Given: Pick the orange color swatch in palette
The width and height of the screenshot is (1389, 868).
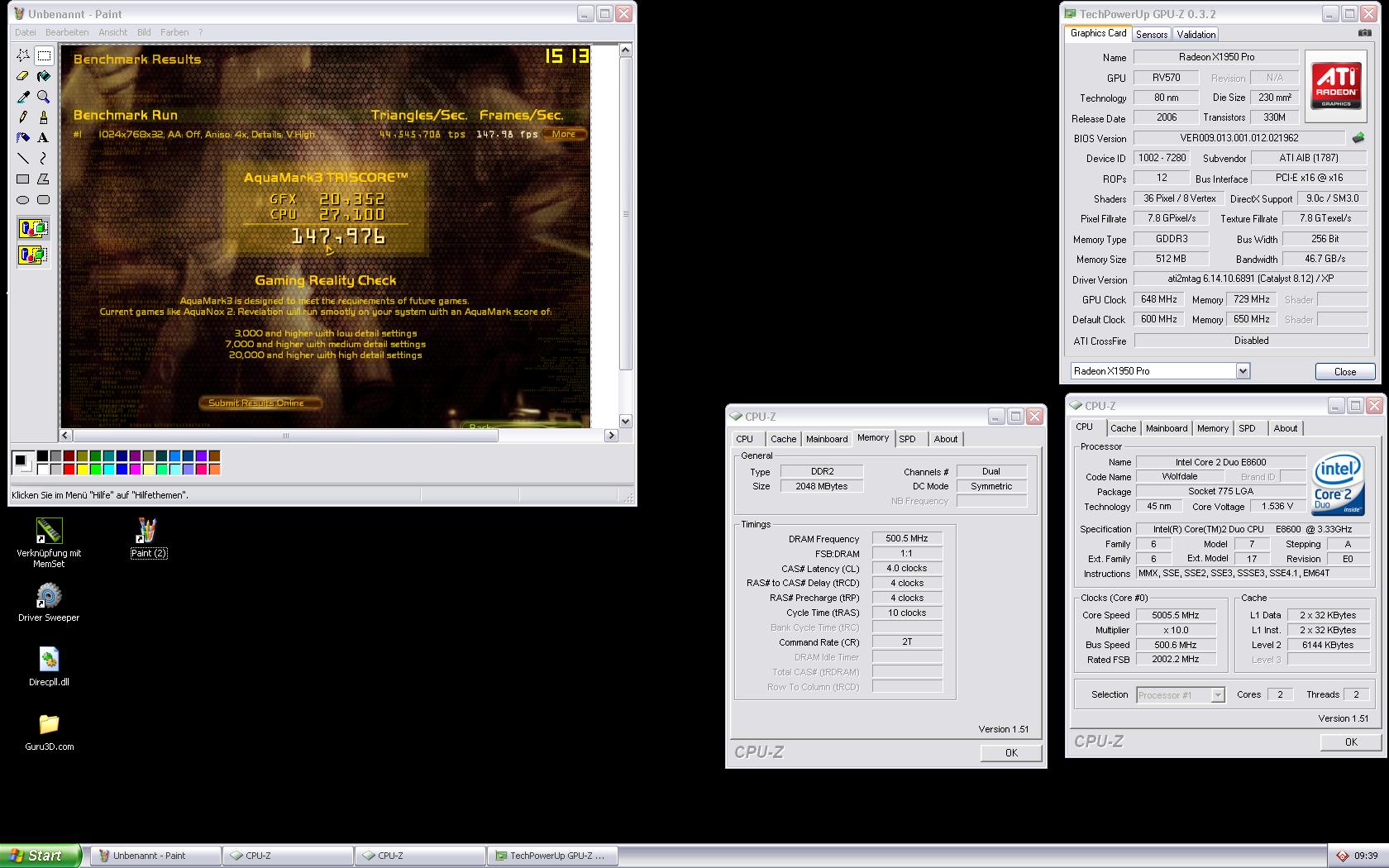Looking at the screenshot, I should click(214, 470).
